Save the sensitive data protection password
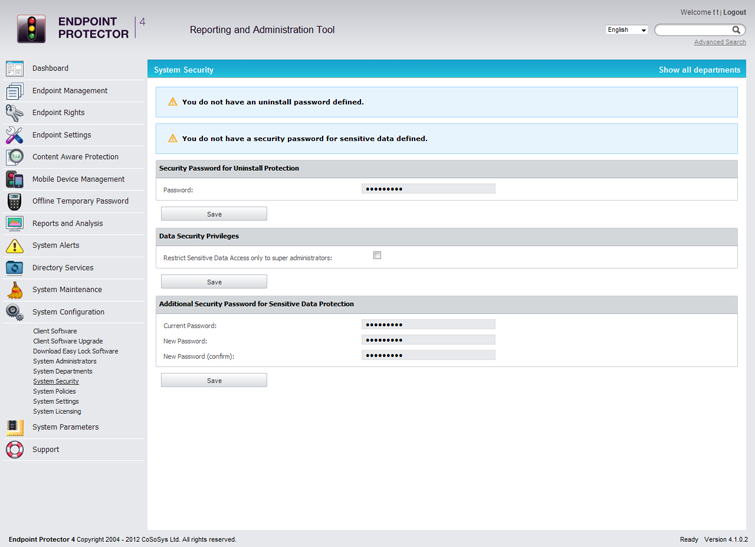 (x=214, y=381)
